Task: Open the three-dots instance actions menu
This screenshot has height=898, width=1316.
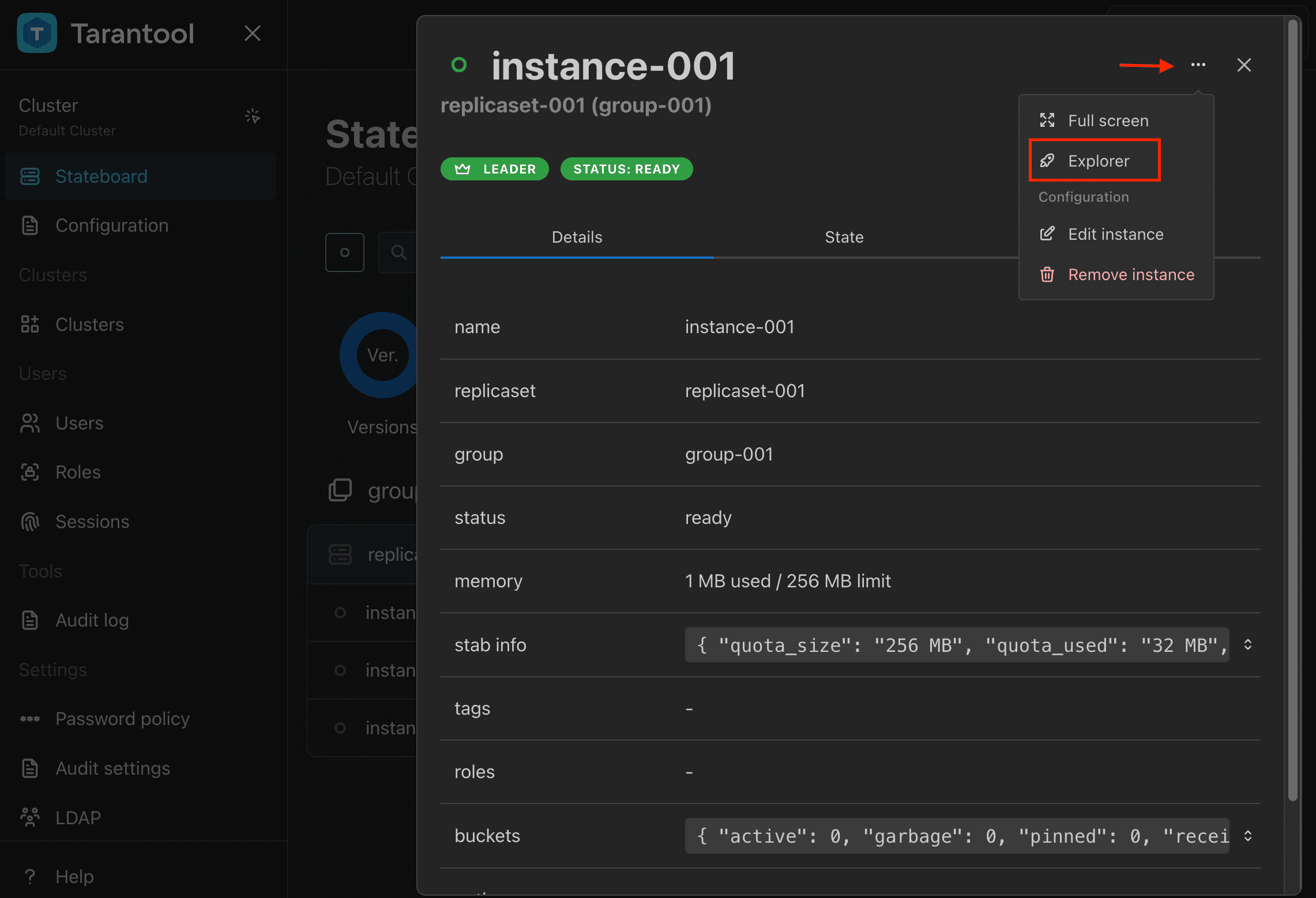Action: 1198,65
